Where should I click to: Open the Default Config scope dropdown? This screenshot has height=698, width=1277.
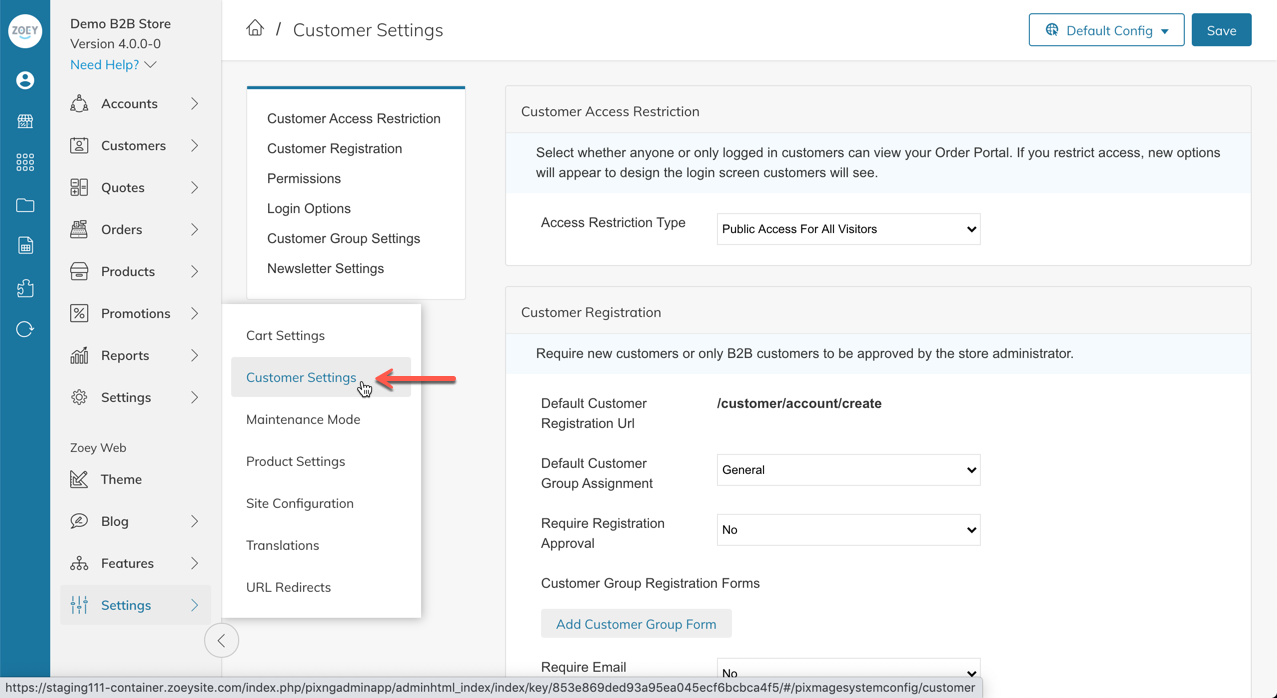pos(1106,30)
